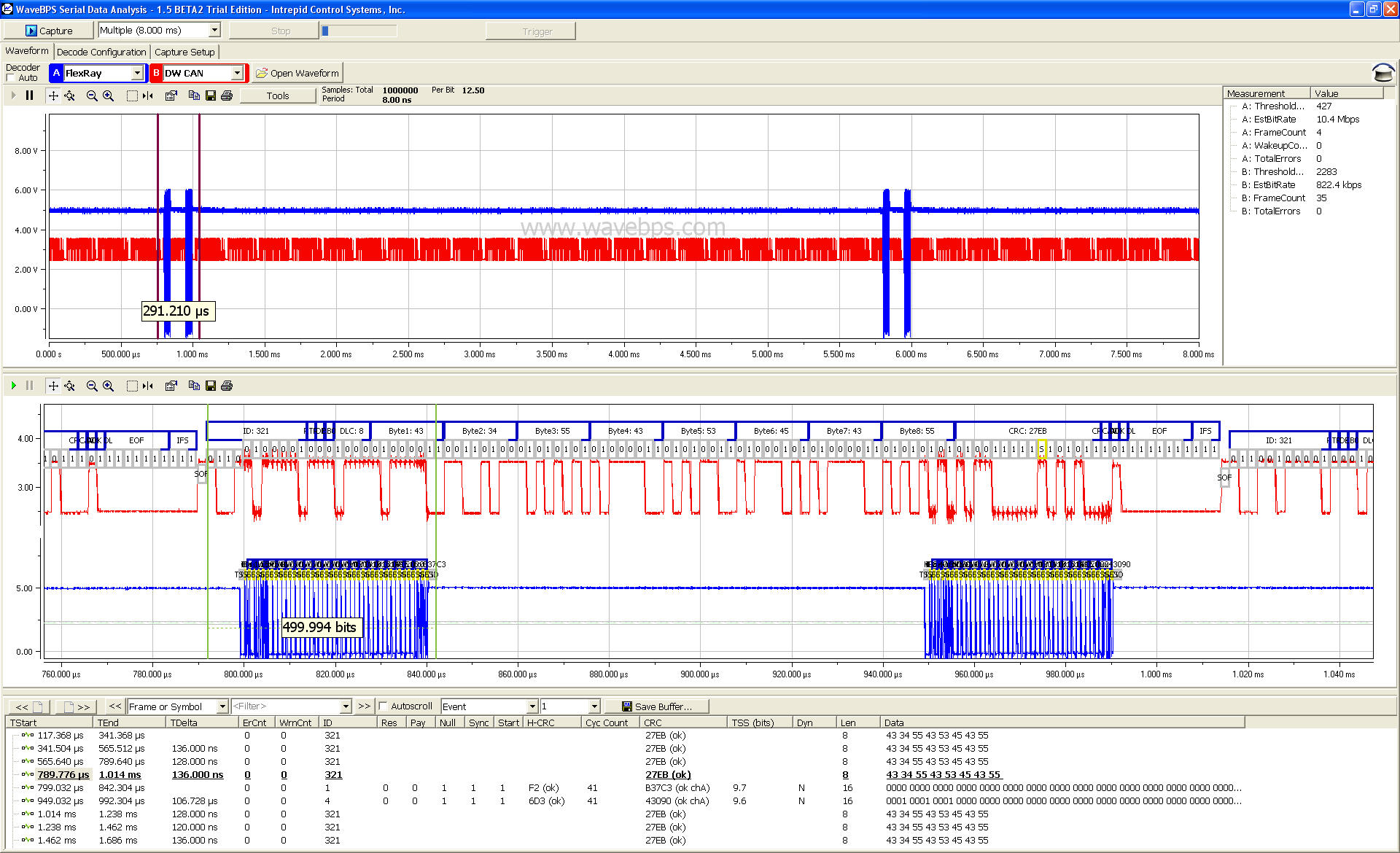
Task: Click cursor markers icon in lower toolbar
Action: pos(148,386)
